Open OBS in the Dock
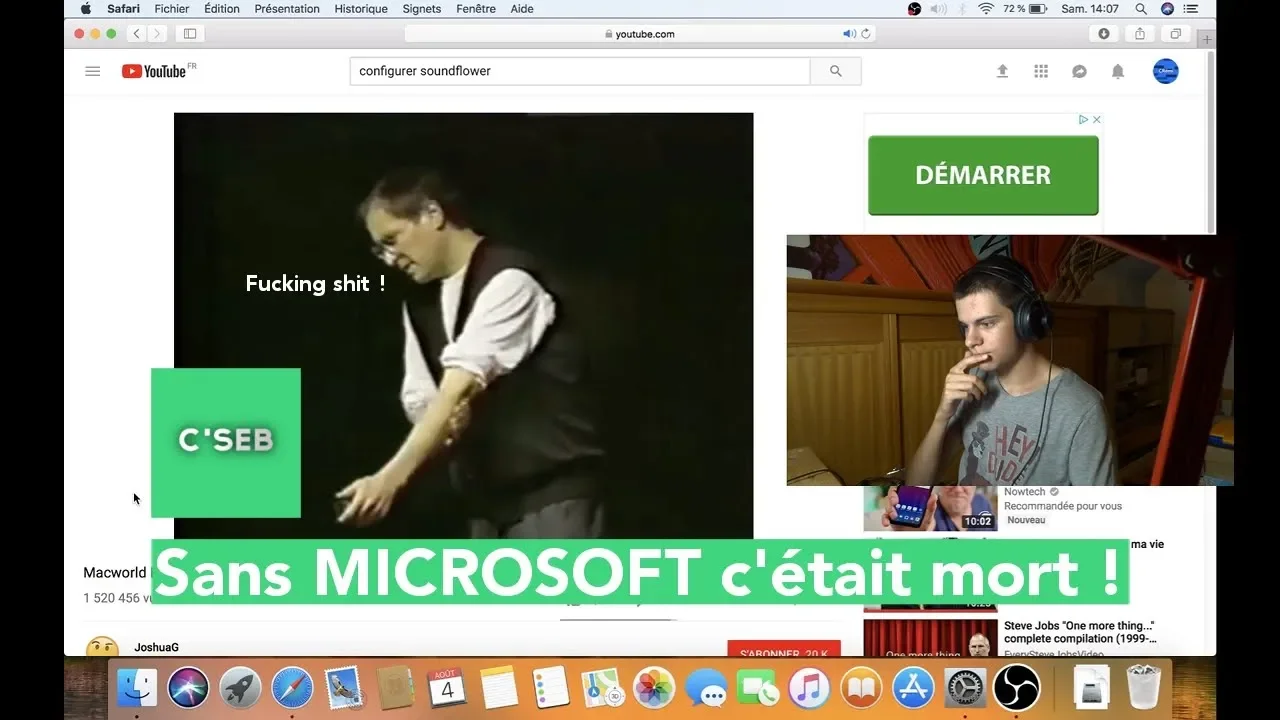 pyautogui.click(x=1017, y=687)
